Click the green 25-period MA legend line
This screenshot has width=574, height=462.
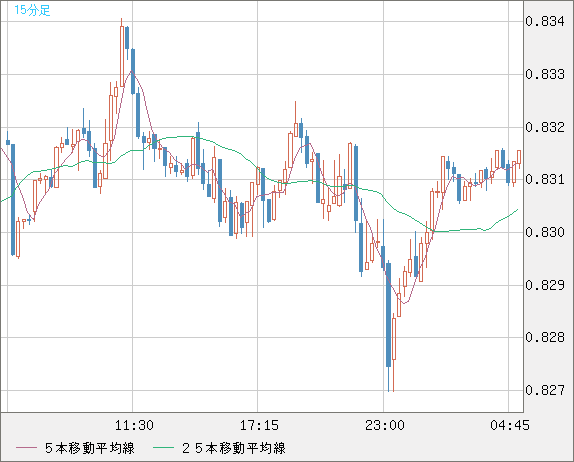pos(163,448)
